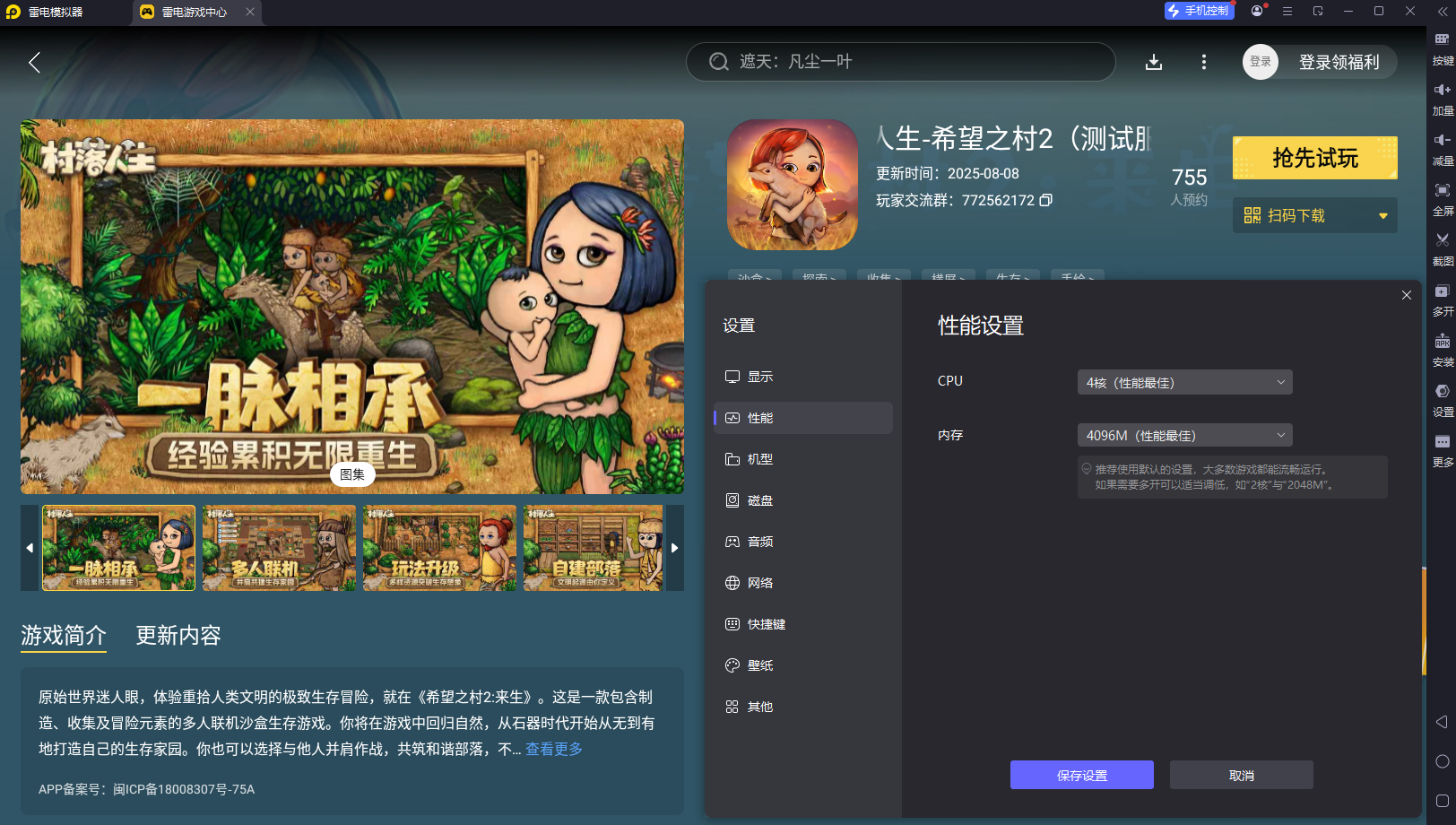Click 取消 button in settings
Viewport: 1456px width, 825px height.
(1242, 775)
